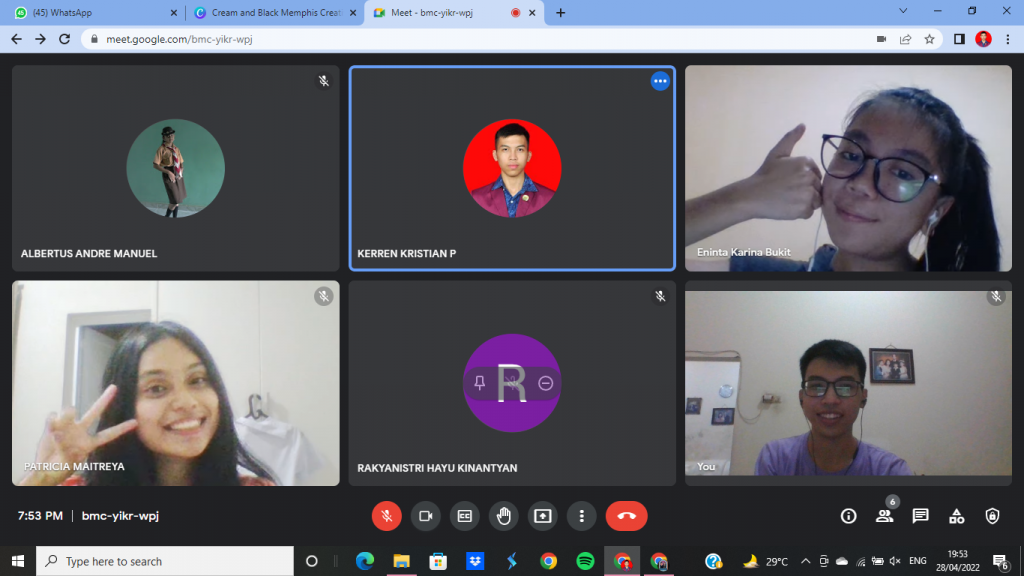This screenshot has height=576, width=1024.
Task: Click the address bar URL
Action: [x=179, y=39]
